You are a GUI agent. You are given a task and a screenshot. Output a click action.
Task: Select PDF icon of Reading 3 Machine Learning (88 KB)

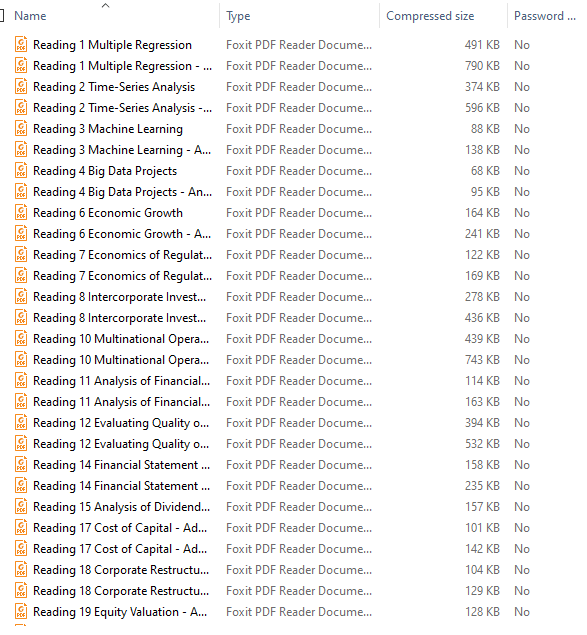(x=21, y=129)
